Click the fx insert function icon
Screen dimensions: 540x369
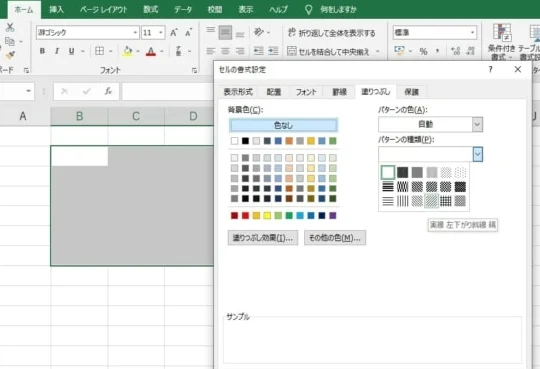coord(108,91)
